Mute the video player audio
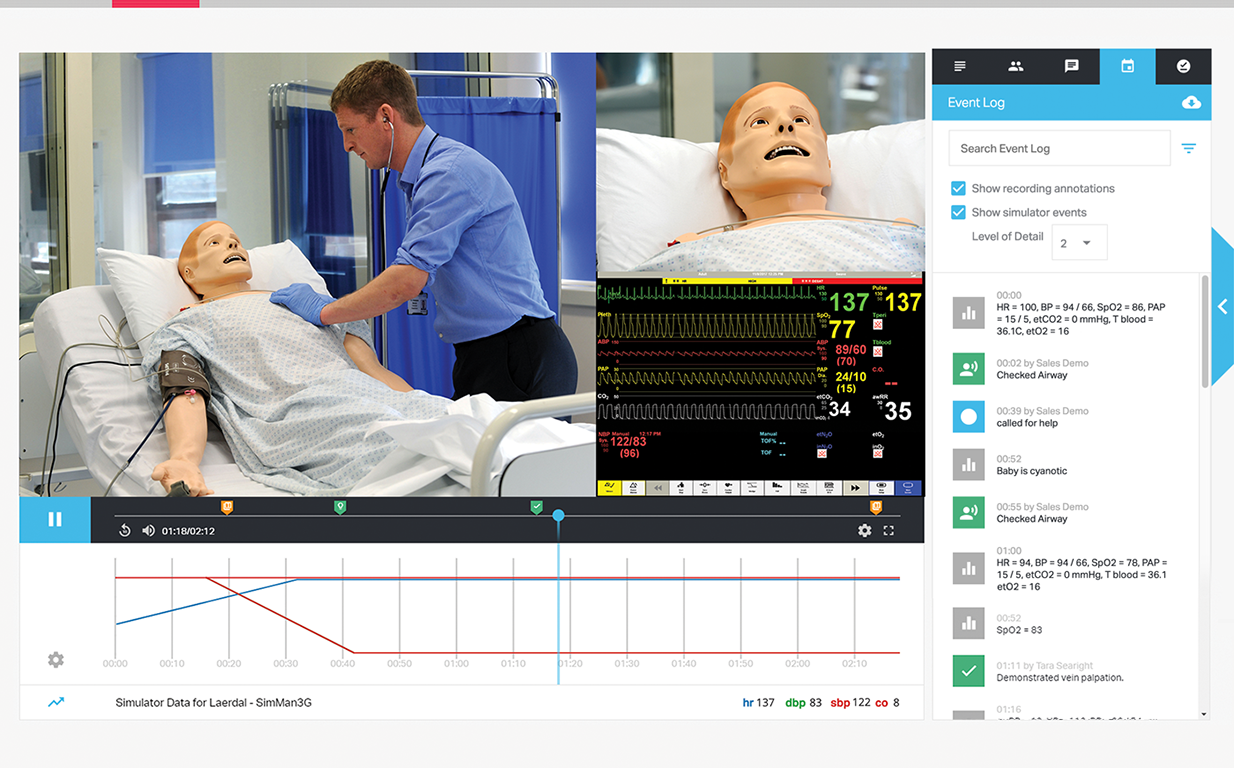1234x768 pixels. coord(148,530)
